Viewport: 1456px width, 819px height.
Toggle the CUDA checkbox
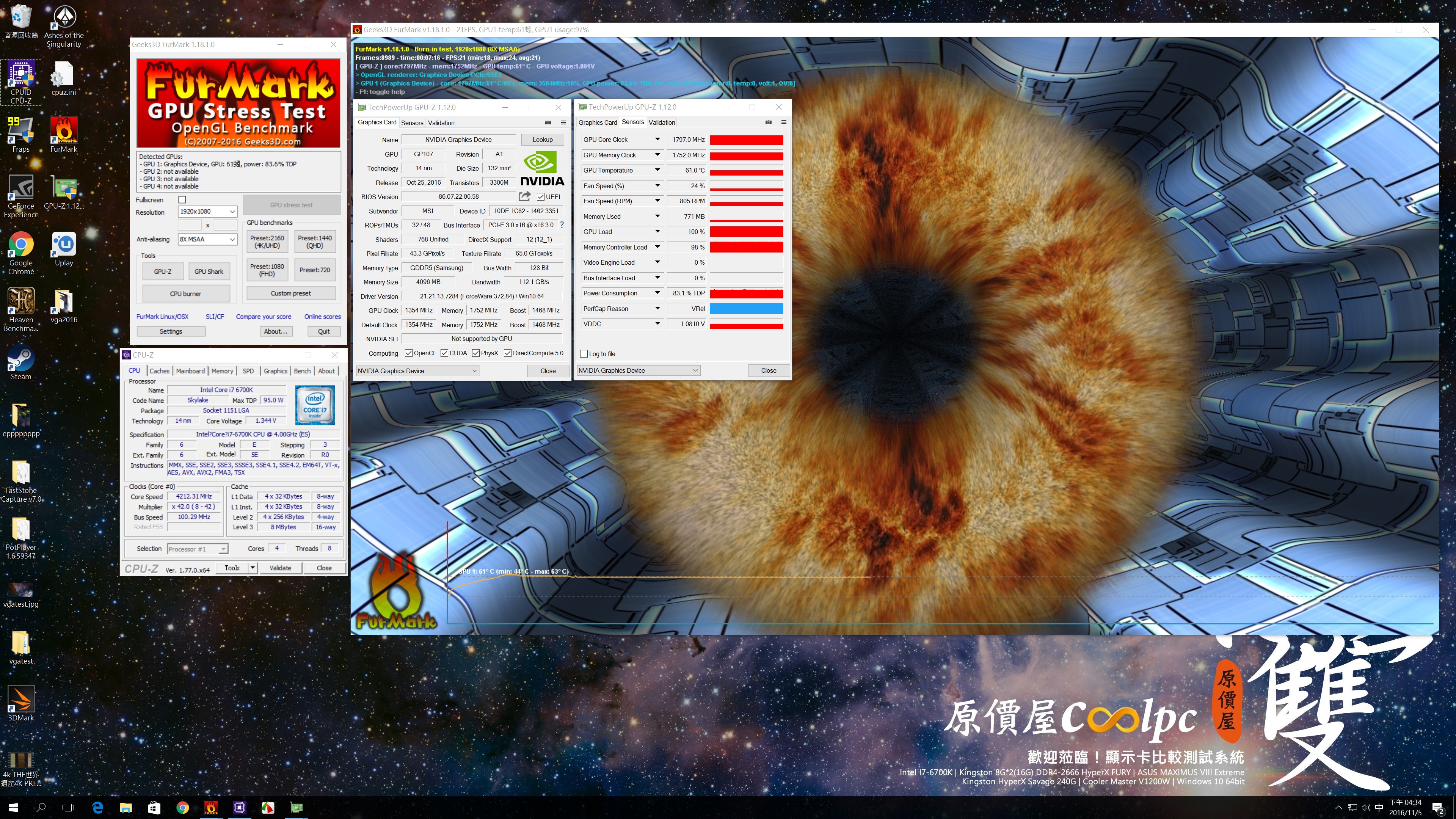[444, 353]
